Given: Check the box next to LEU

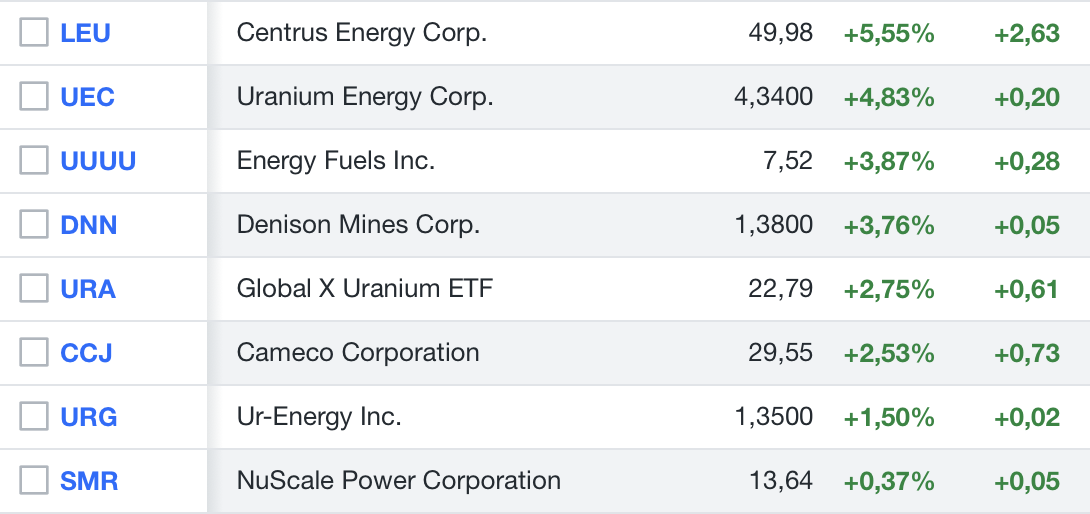Looking at the screenshot, I should tap(34, 33).
